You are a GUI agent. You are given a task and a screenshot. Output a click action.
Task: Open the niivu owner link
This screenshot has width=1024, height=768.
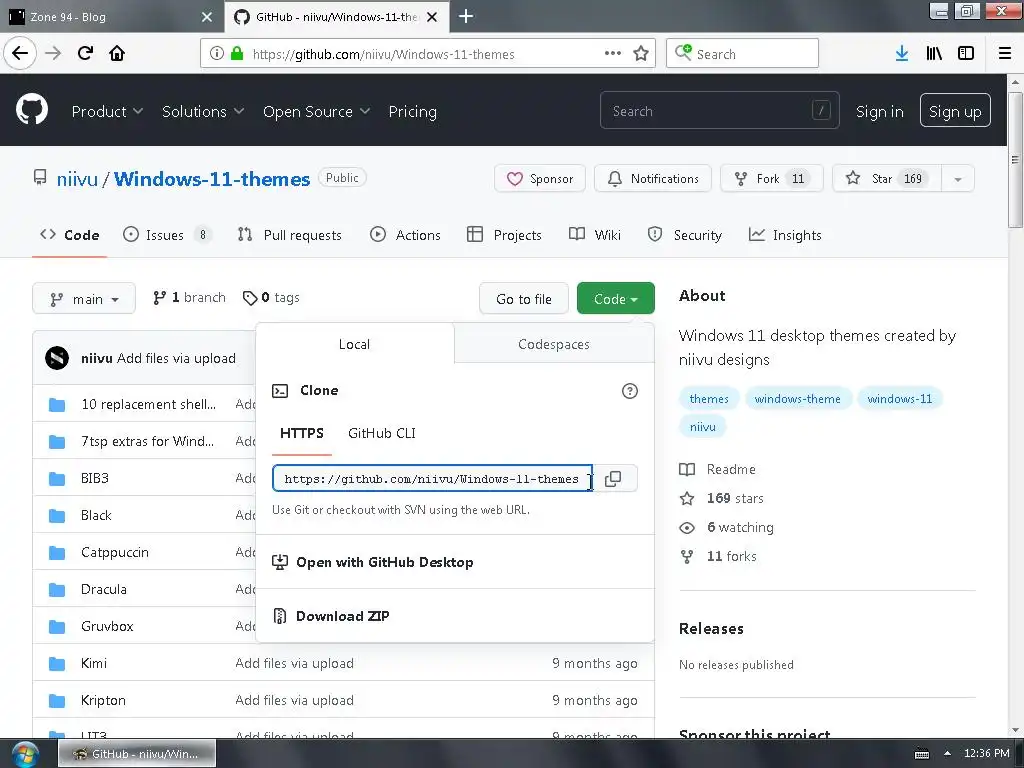tap(77, 179)
